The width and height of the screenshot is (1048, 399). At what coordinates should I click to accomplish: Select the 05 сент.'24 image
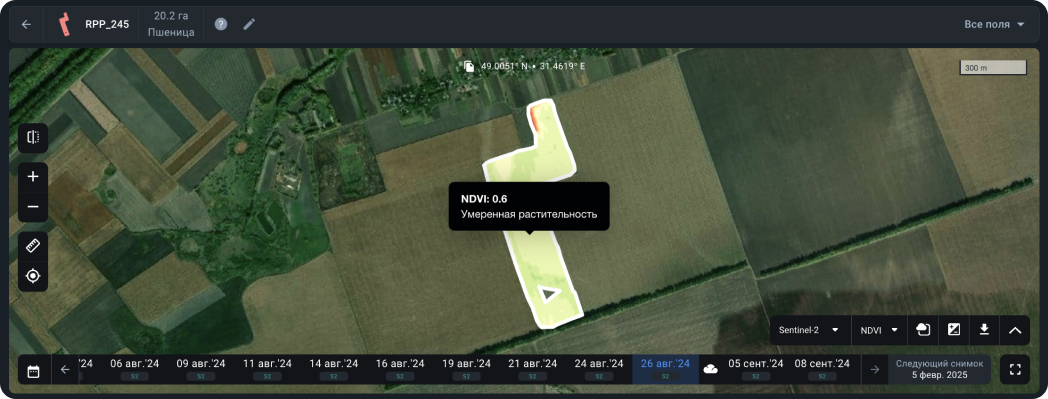click(755, 369)
